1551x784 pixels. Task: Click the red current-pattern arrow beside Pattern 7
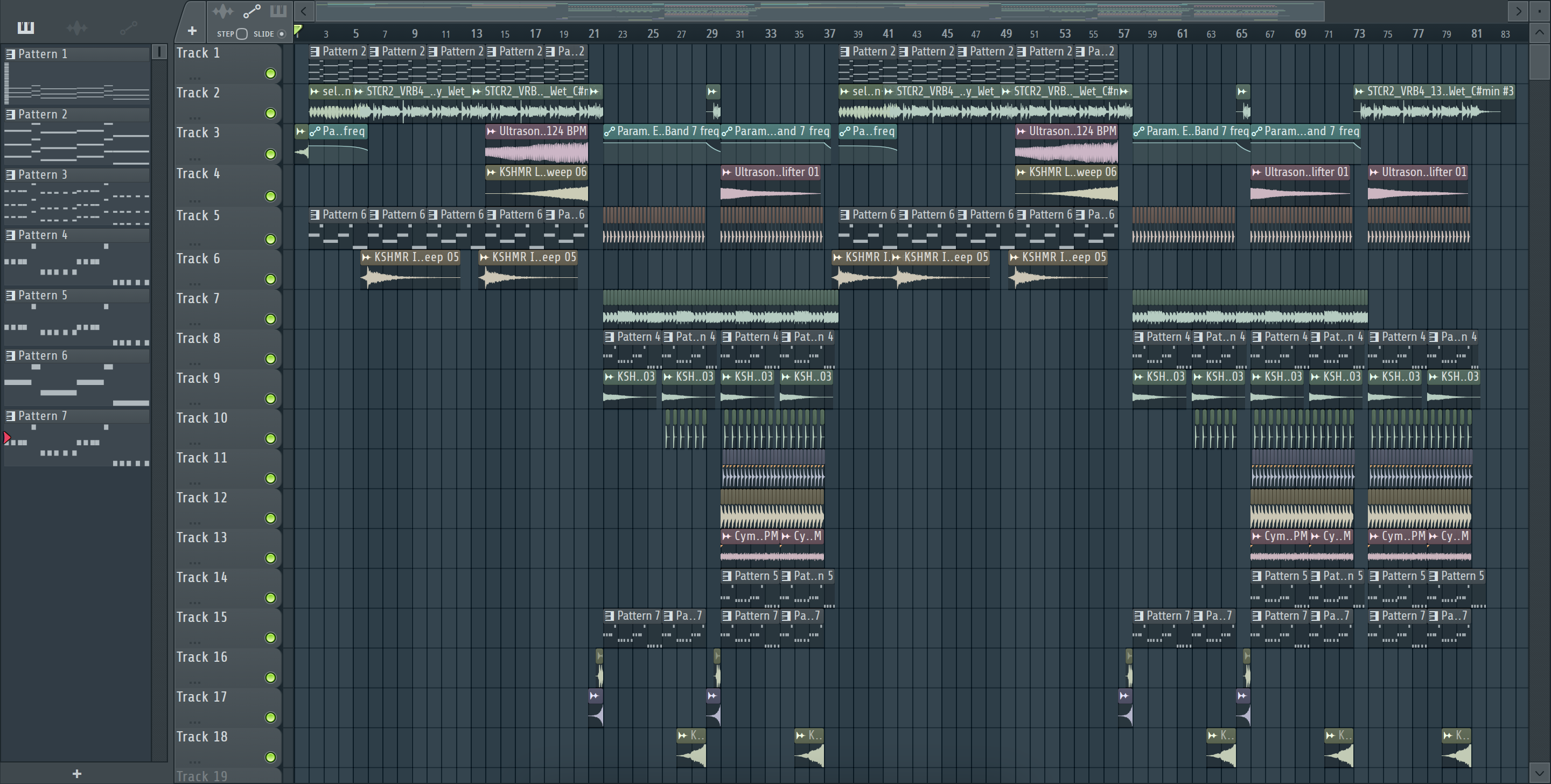(6, 438)
